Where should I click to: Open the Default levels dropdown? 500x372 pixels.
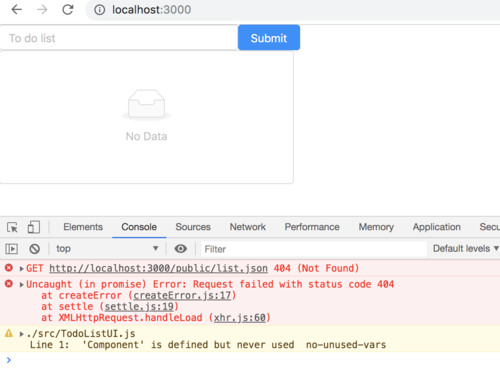pos(465,249)
